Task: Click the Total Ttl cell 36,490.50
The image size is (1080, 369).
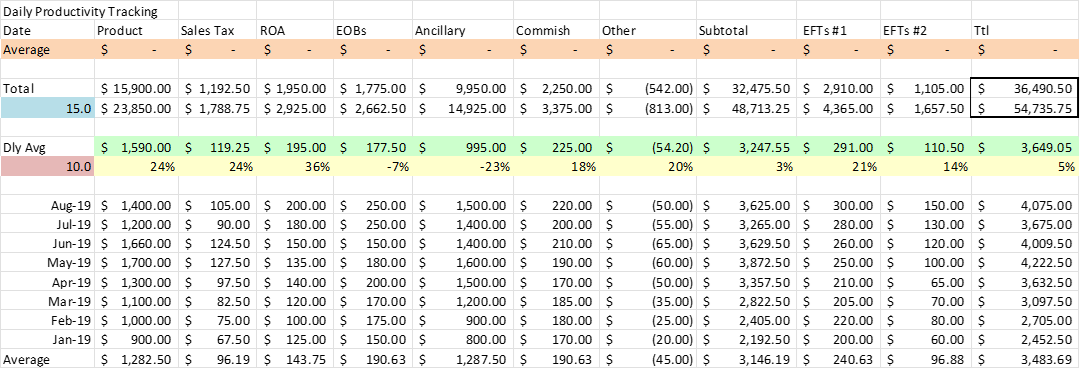Action: (x=1025, y=88)
